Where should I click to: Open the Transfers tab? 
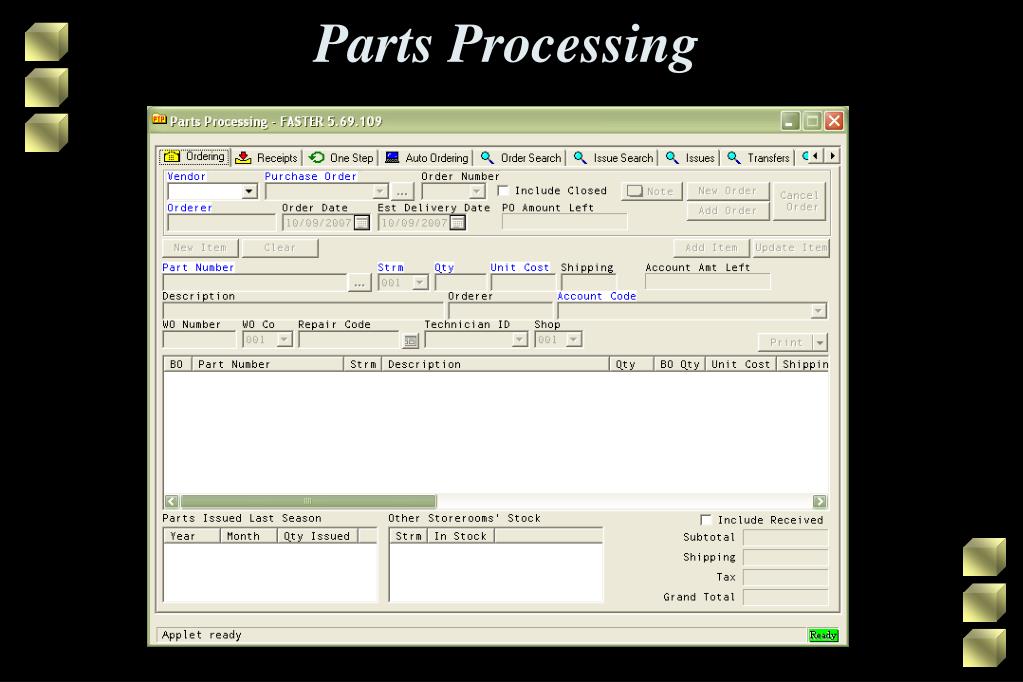[758, 157]
